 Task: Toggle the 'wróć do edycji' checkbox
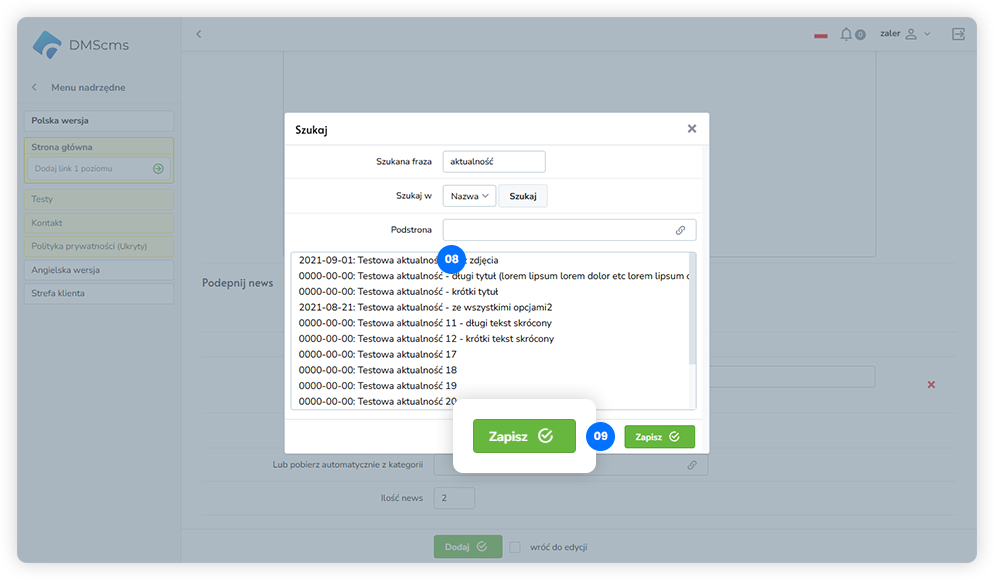[515, 547]
